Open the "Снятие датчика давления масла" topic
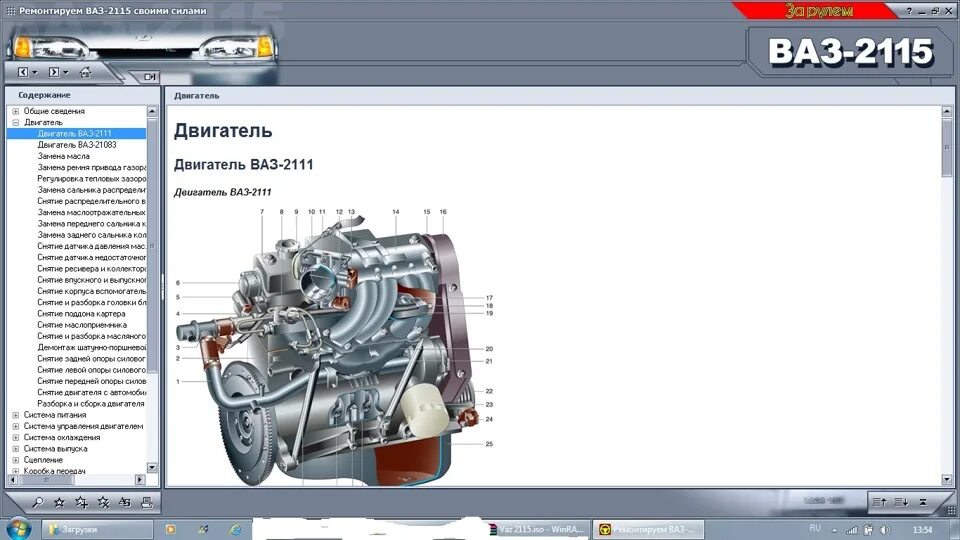 click(x=91, y=246)
